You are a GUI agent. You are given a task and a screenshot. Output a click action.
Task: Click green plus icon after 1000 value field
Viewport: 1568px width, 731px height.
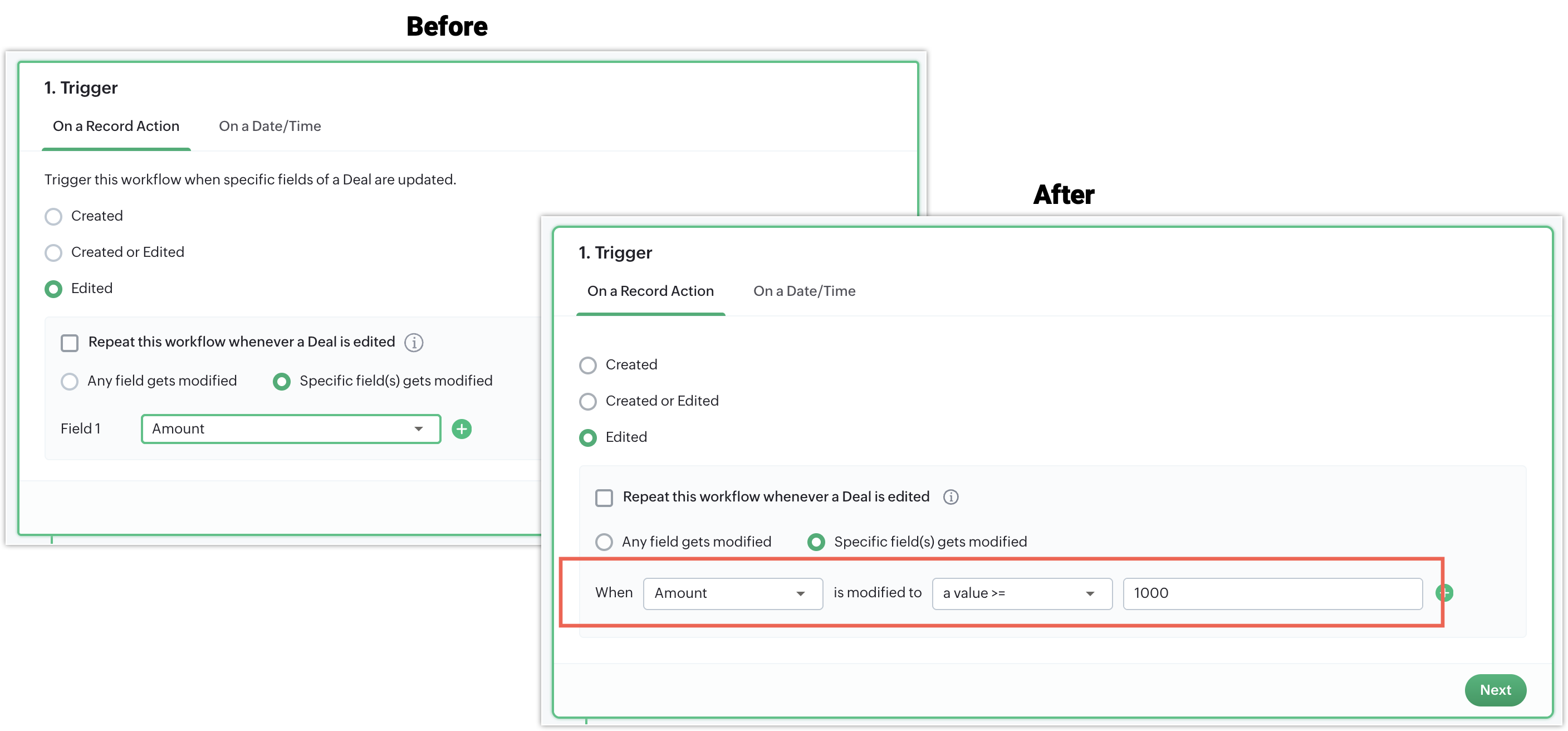pyautogui.click(x=1444, y=593)
